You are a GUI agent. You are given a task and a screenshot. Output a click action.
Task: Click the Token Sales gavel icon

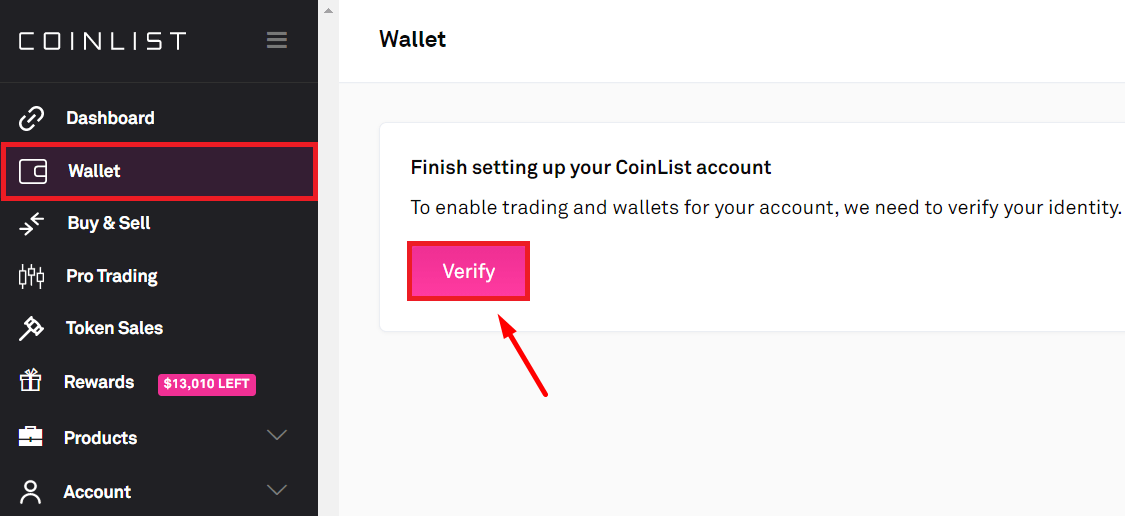click(x=32, y=328)
